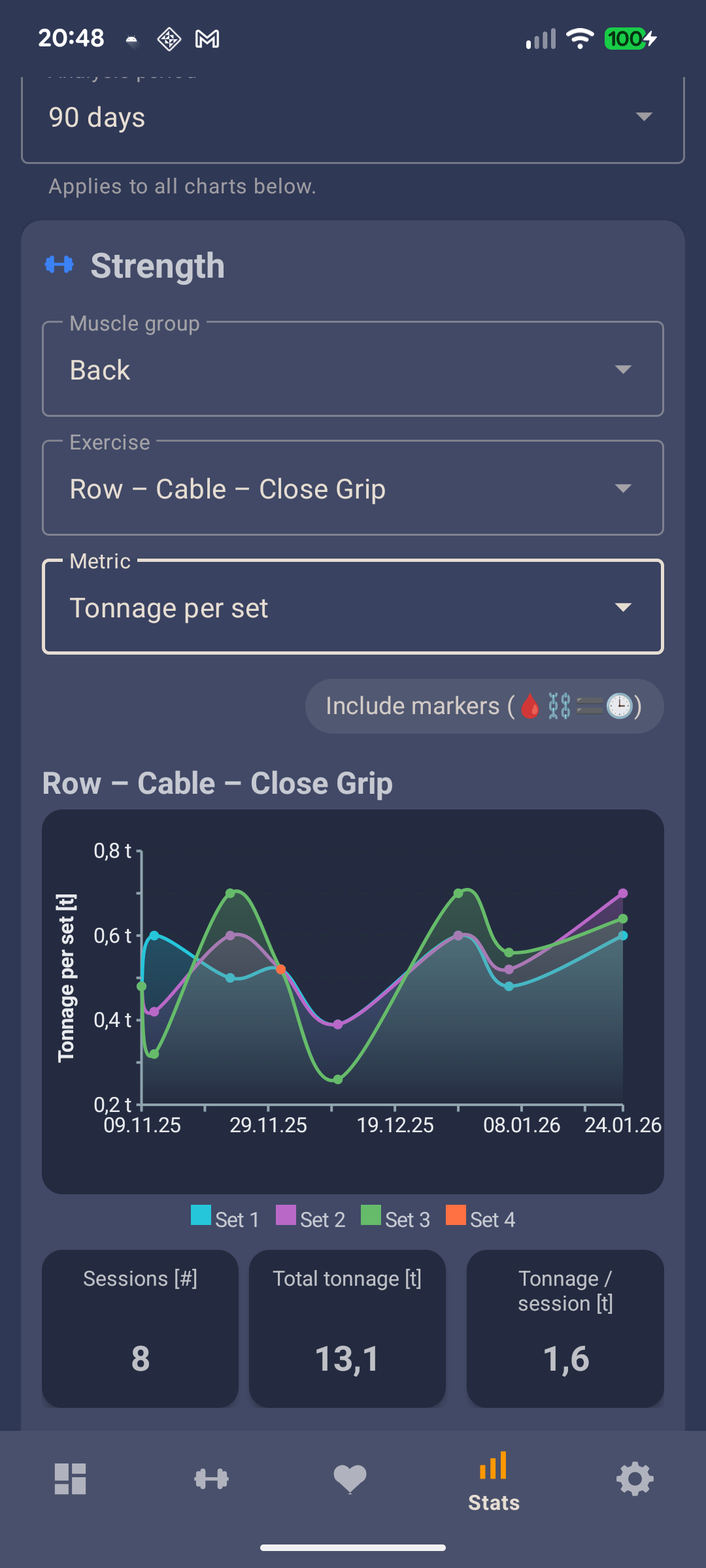Image resolution: width=706 pixels, height=1568 pixels.
Task: Tap the clock marker icon
Action: point(620,706)
